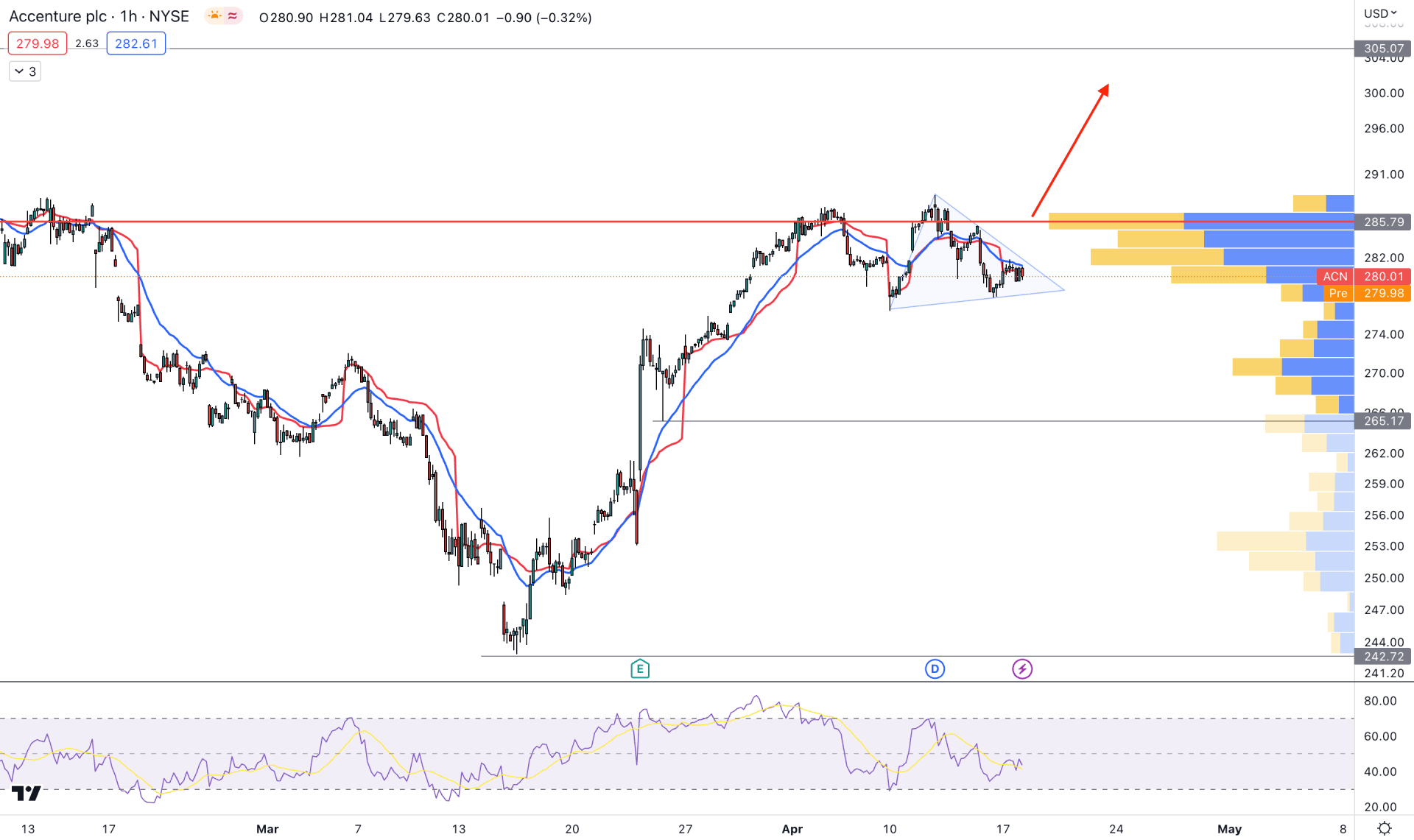1414x840 pixels.
Task: Click the Apr date axis label
Action: point(792,829)
